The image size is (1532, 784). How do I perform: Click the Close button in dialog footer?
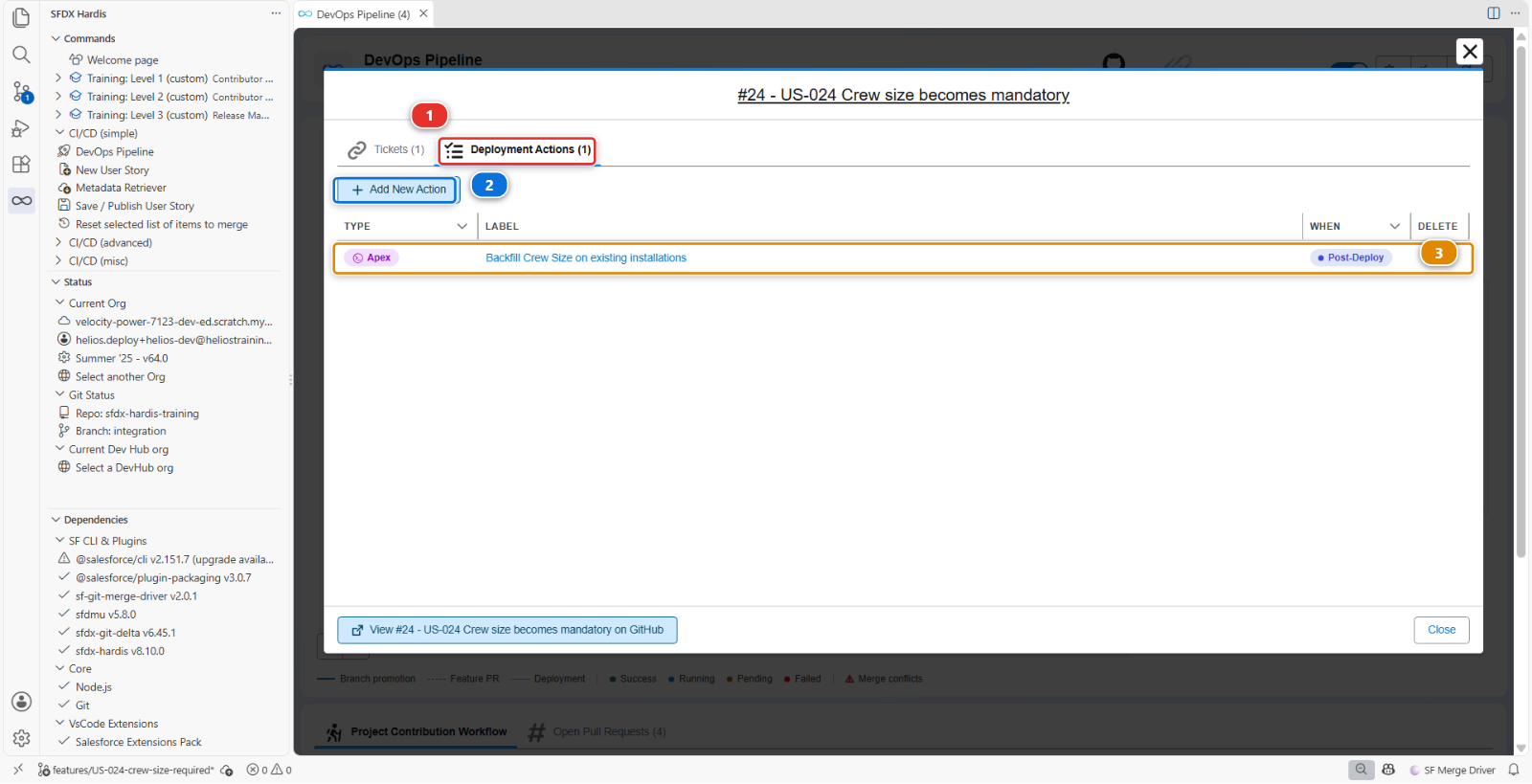[x=1441, y=630]
